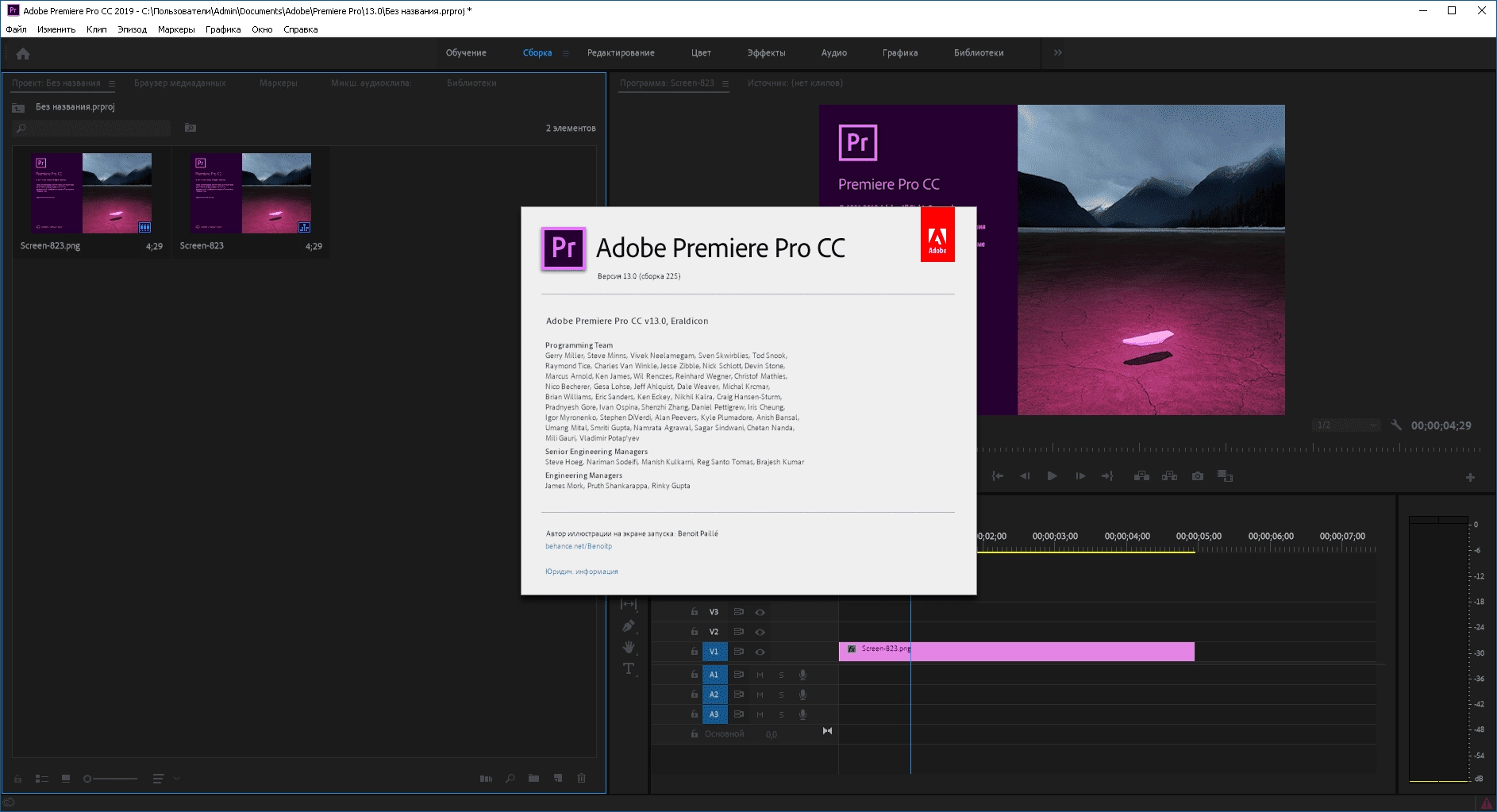The height and width of the screenshot is (812, 1497).
Task: Switch Project panel to list view
Action: [x=42, y=779]
